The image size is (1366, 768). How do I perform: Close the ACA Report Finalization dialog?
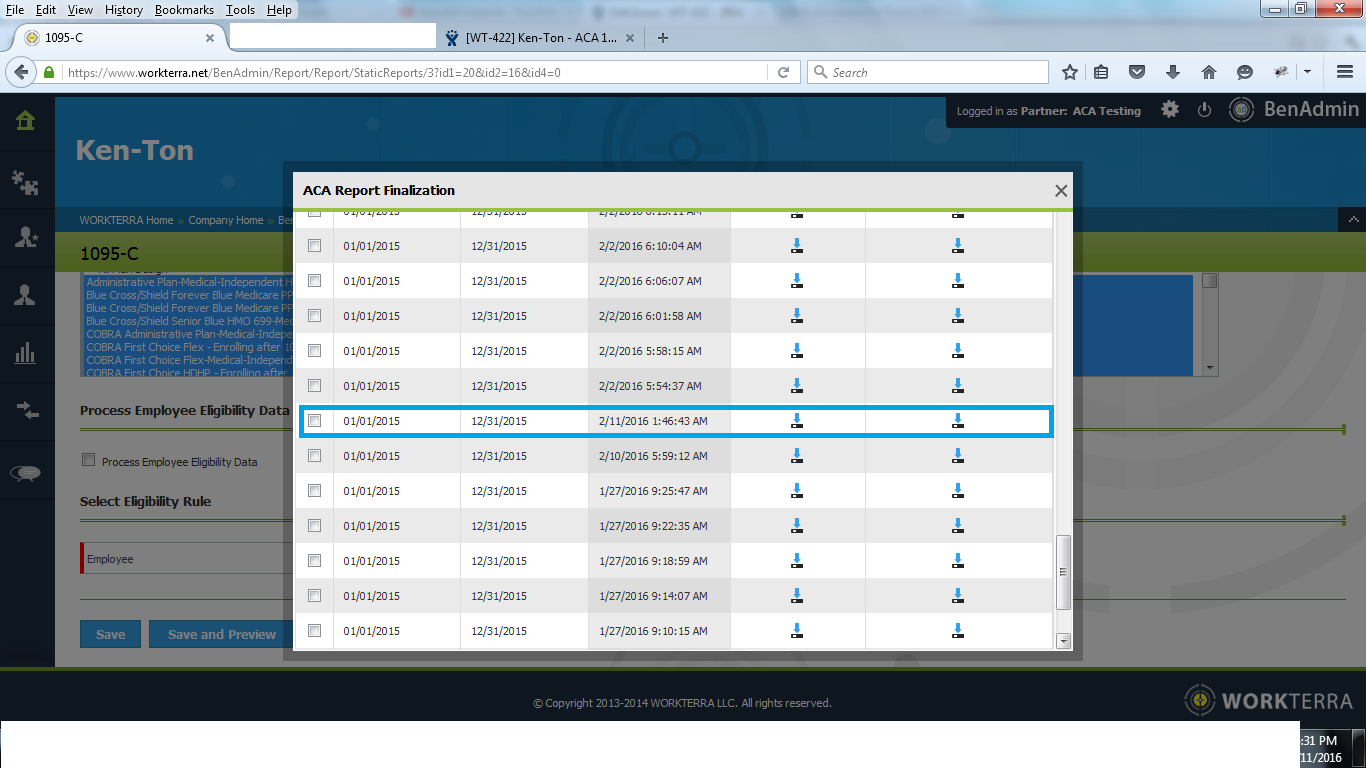pos(1061,191)
